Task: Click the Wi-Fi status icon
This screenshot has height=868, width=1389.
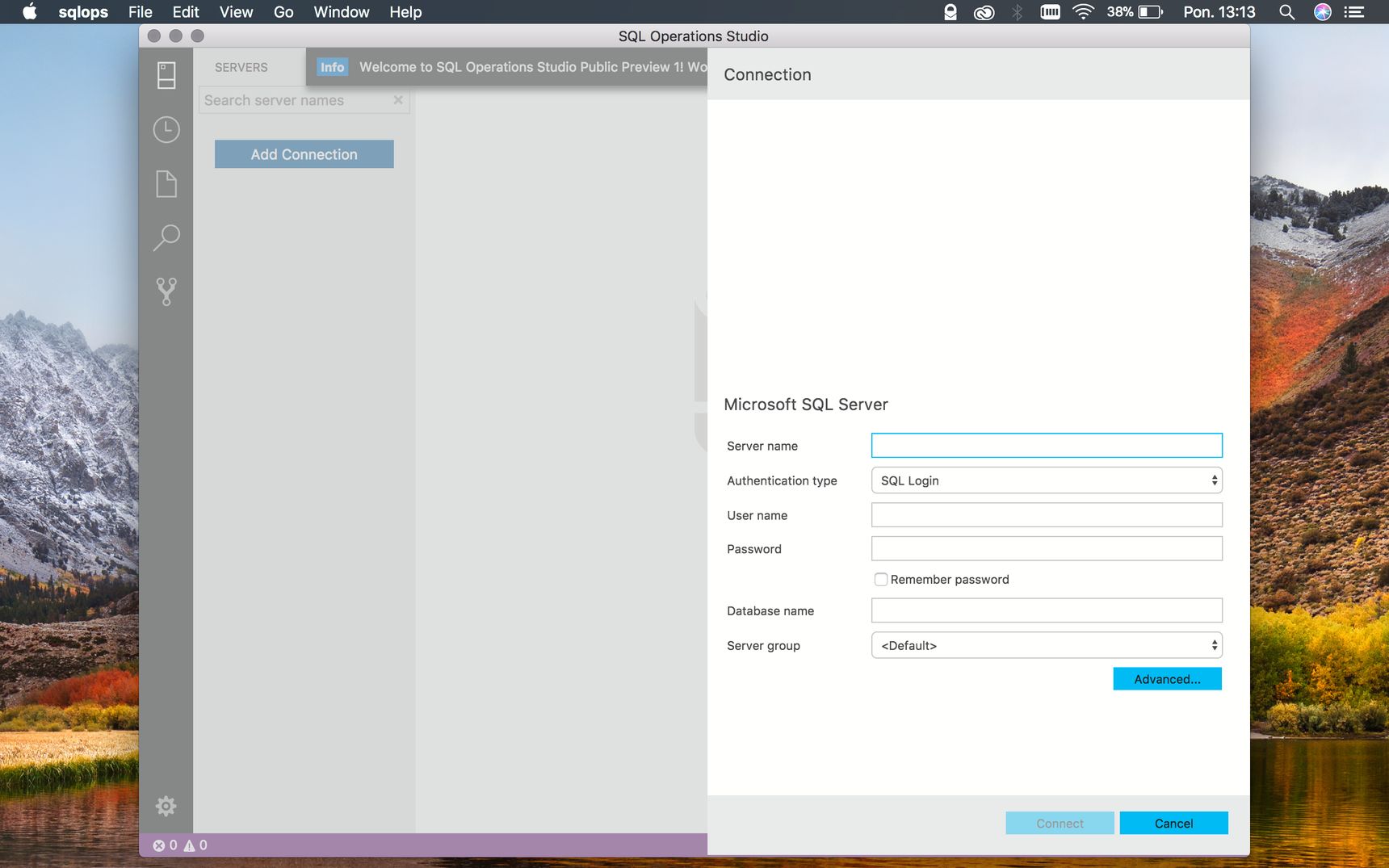Action: 1083,12
